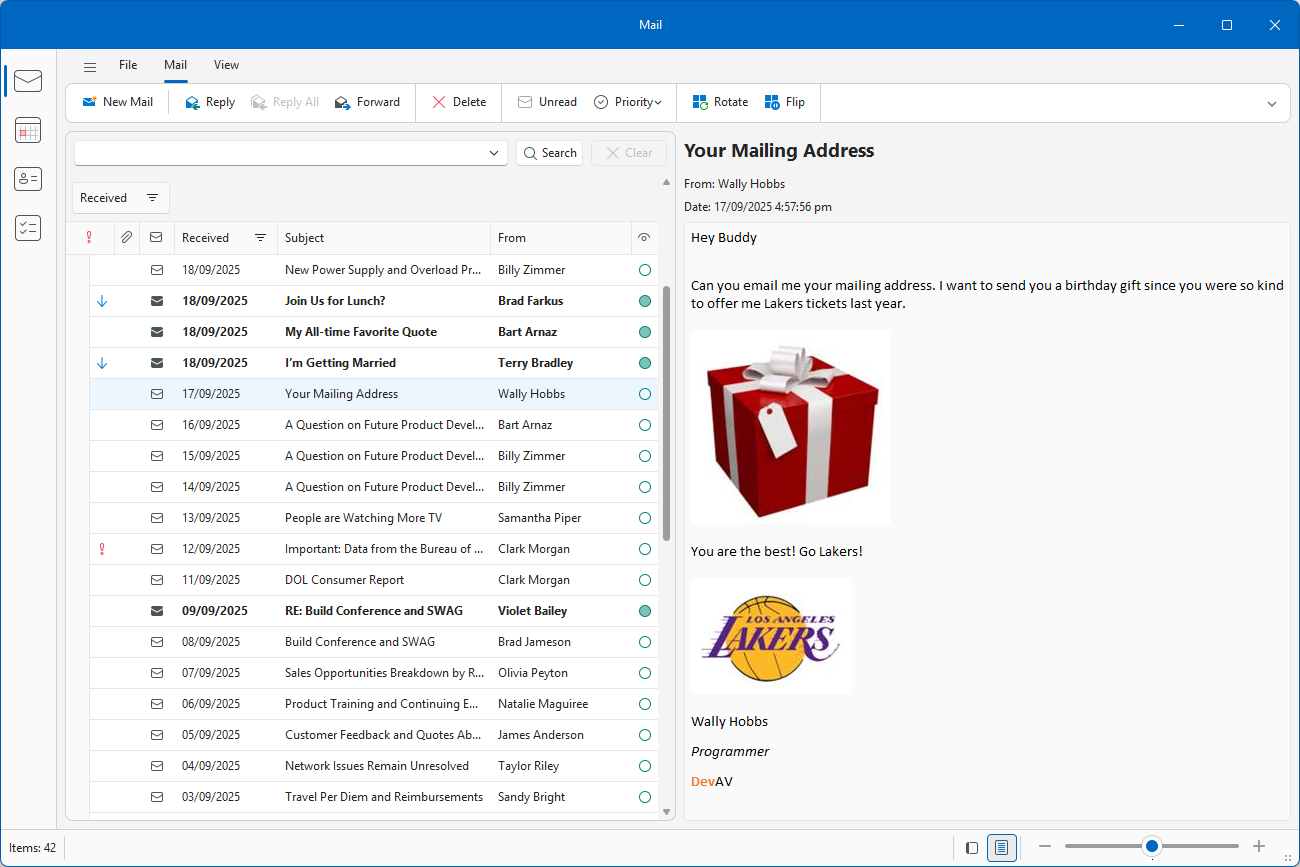Open filter on Received column header

coord(261,238)
